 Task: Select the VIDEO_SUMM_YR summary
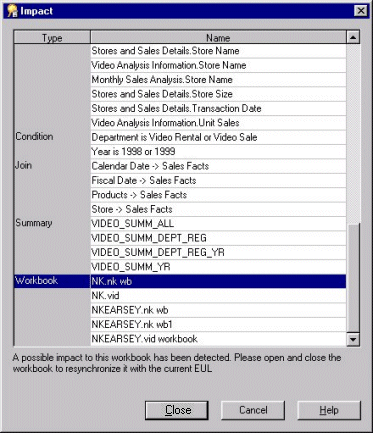point(218,267)
